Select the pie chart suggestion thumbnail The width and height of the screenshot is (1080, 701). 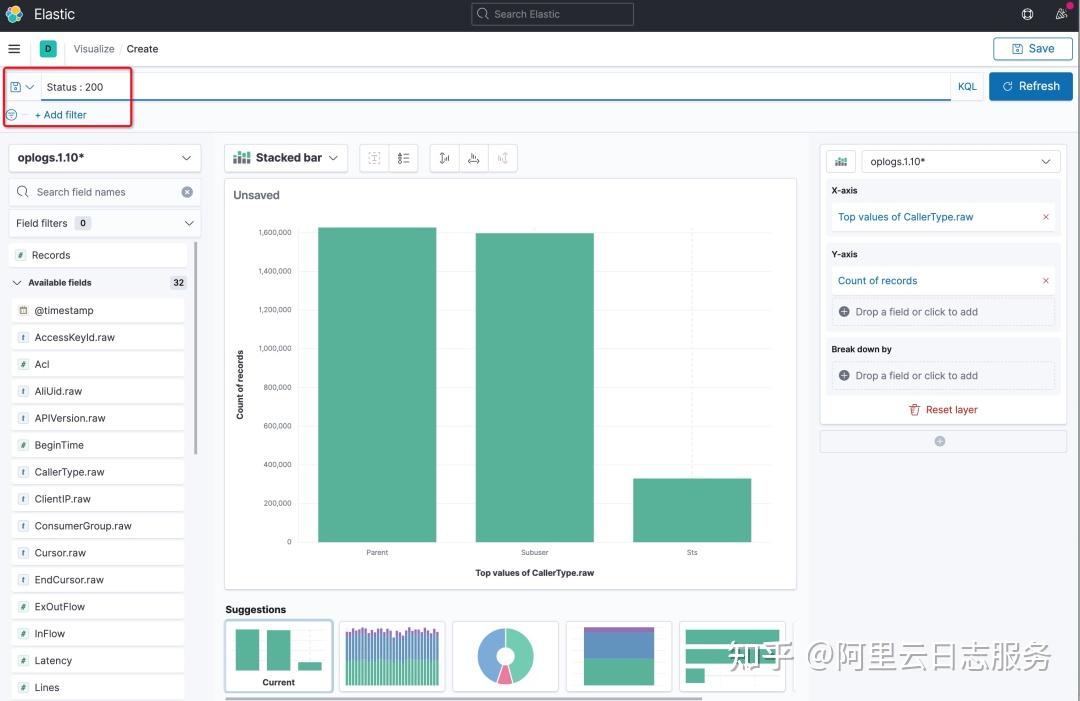505,656
